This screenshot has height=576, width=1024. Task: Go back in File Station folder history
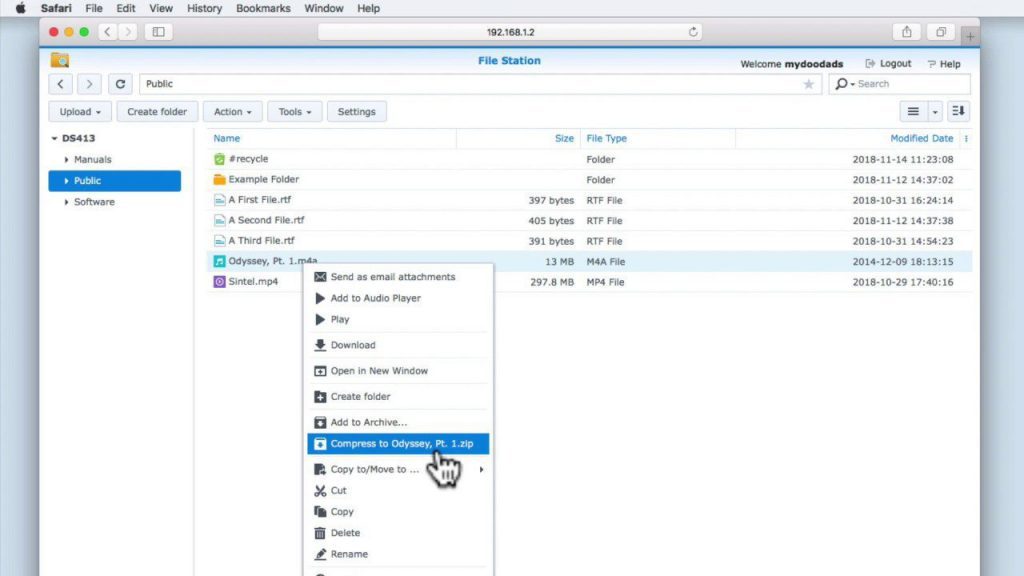(x=61, y=84)
